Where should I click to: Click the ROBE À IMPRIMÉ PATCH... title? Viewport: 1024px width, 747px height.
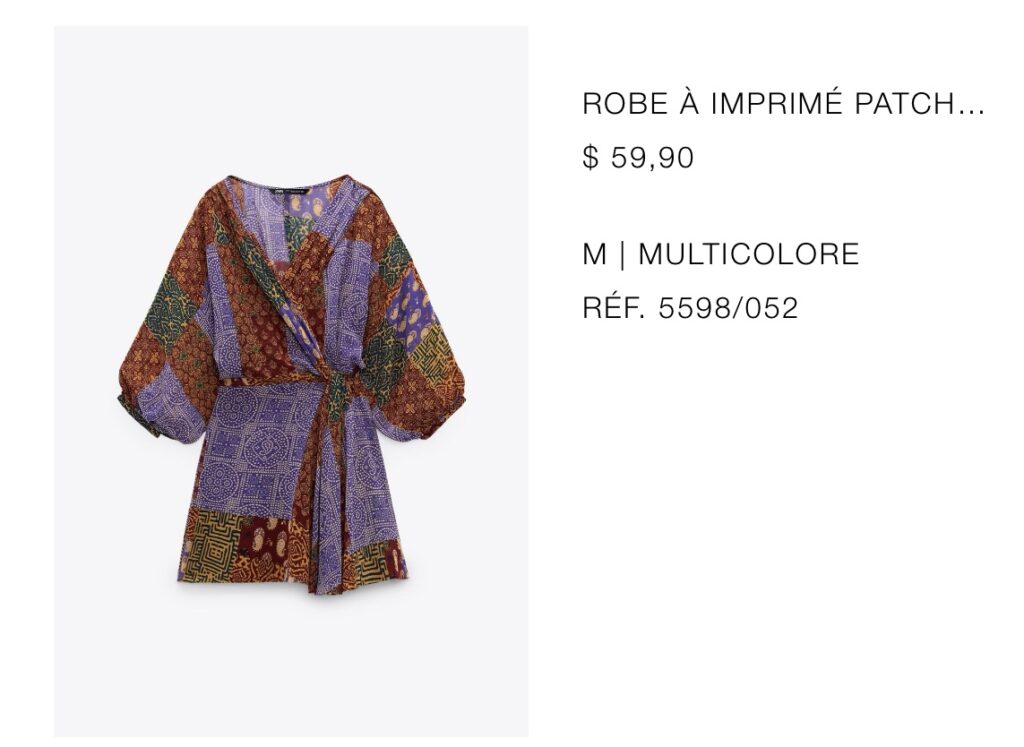coord(783,104)
